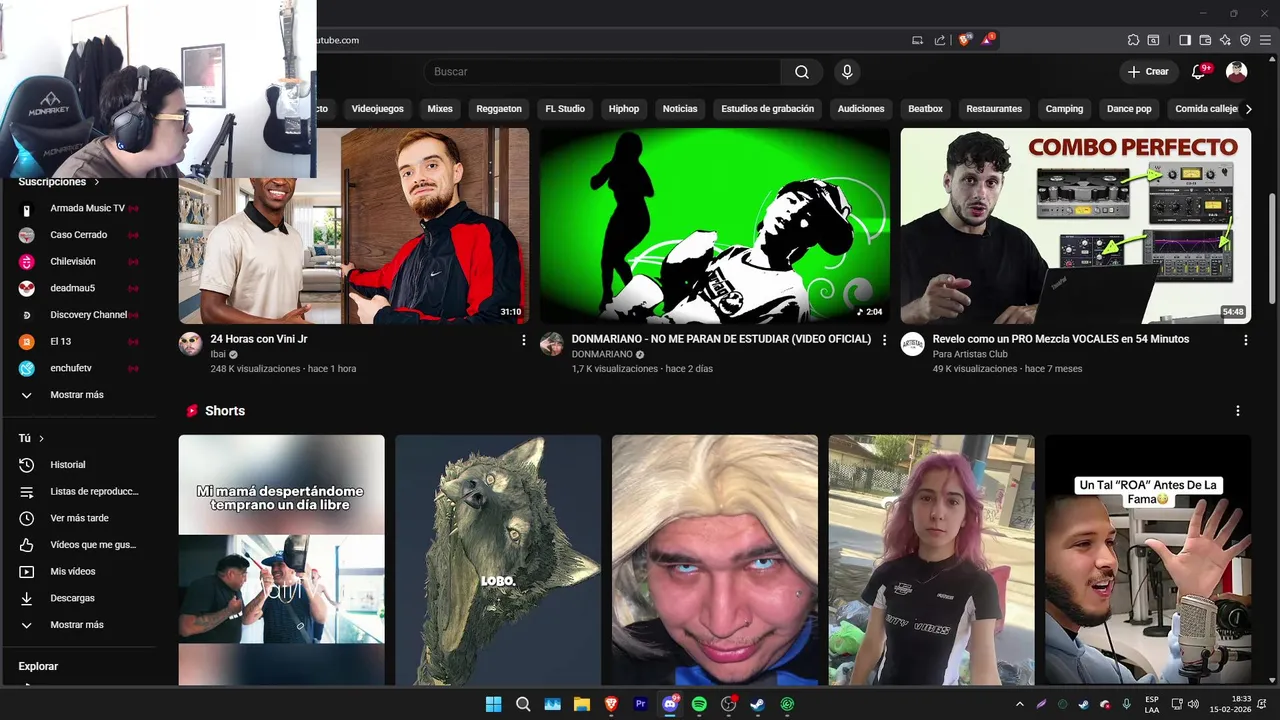The width and height of the screenshot is (1280, 720).
Task: Open Mis vídeos in the sidebar
Action: [80, 571]
